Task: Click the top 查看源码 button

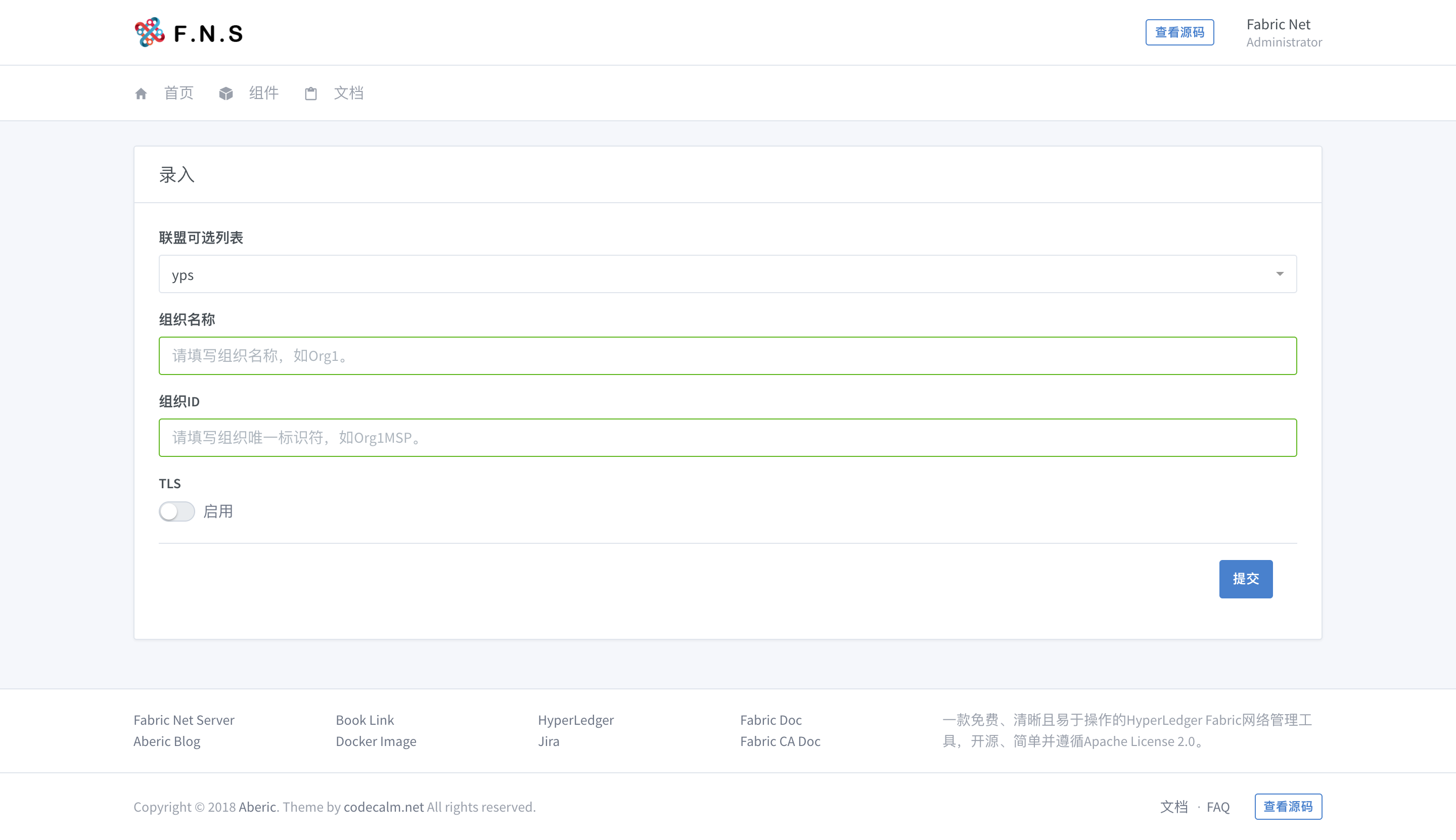Action: pos(1179,32)
